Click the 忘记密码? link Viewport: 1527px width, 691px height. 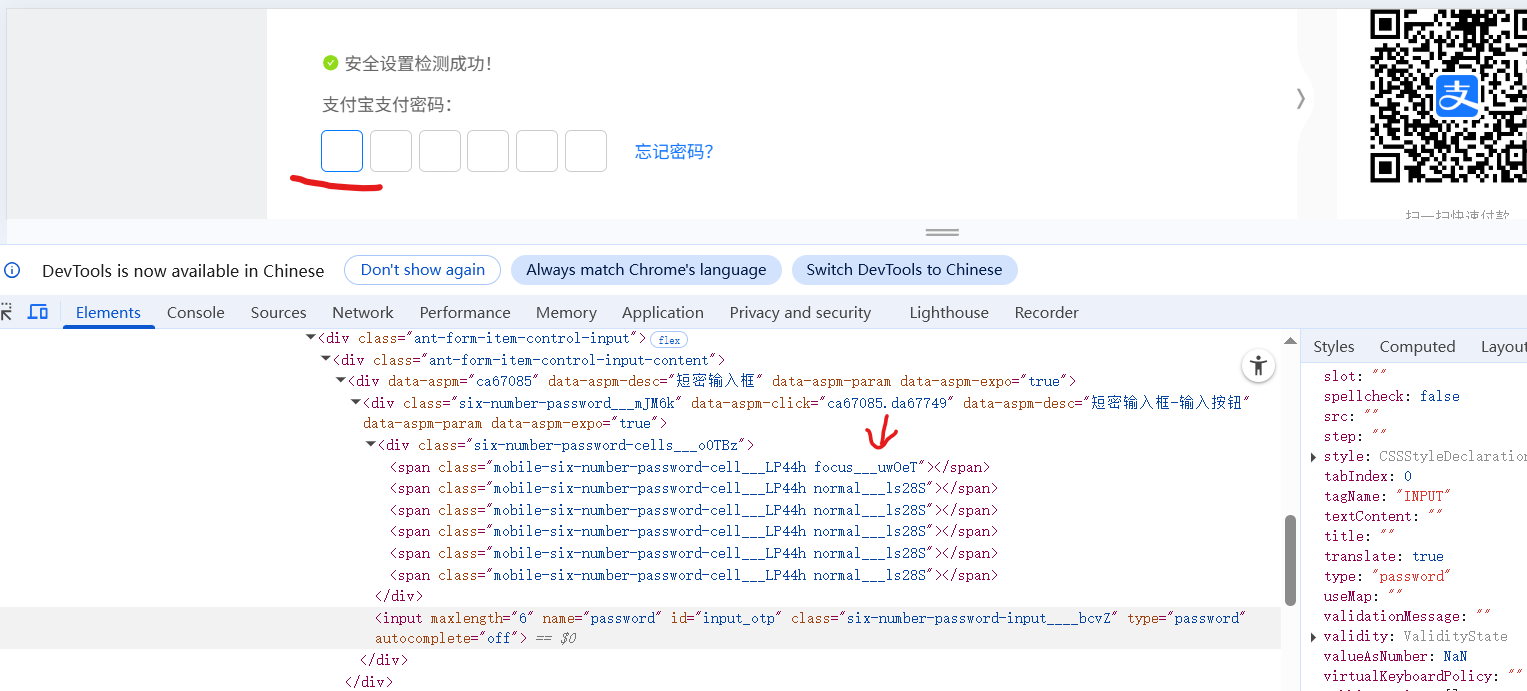[674, 152]
